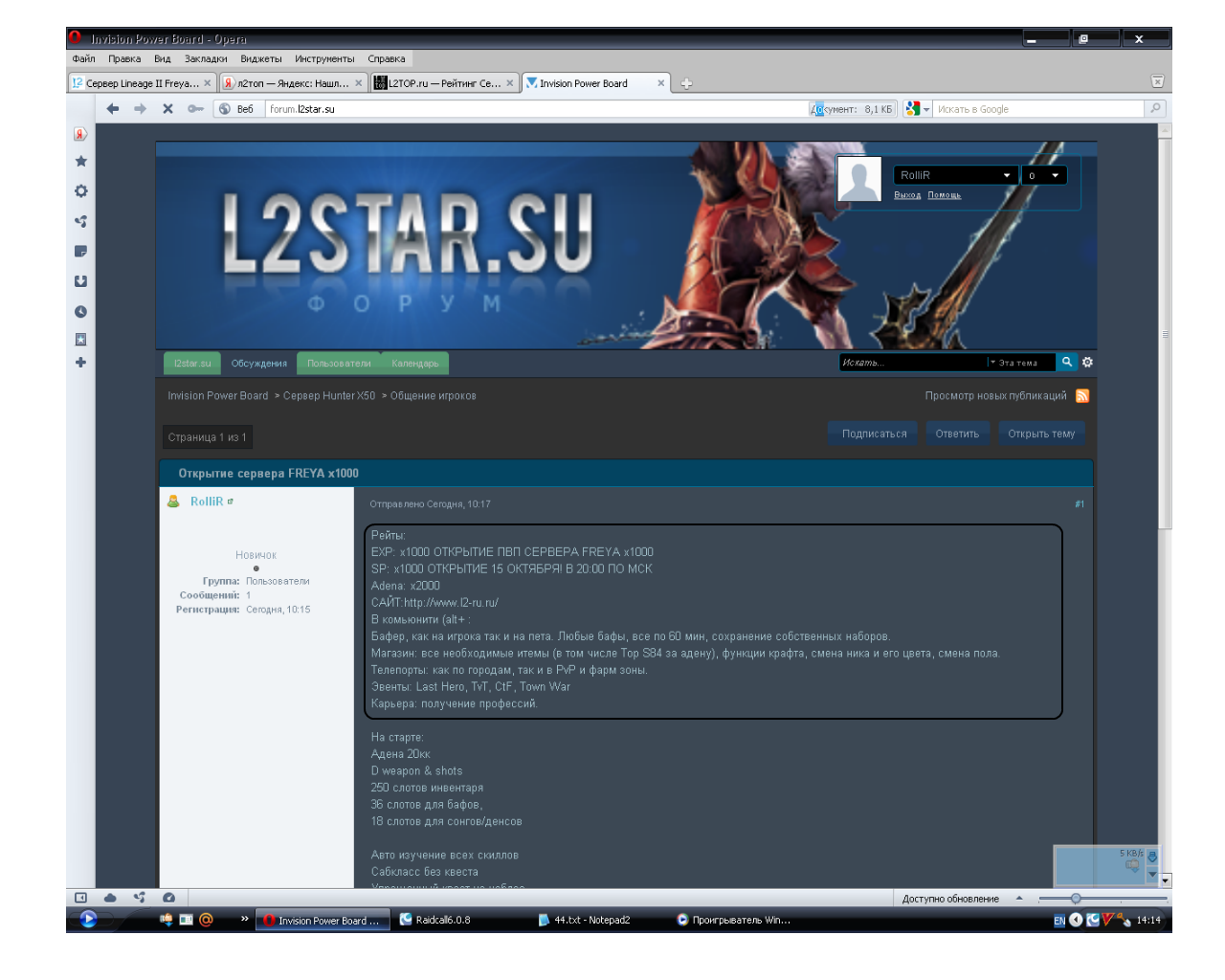Toggle the panels button in the status bar
This screenshot has height=980, width=1225.
click(80, 898)
